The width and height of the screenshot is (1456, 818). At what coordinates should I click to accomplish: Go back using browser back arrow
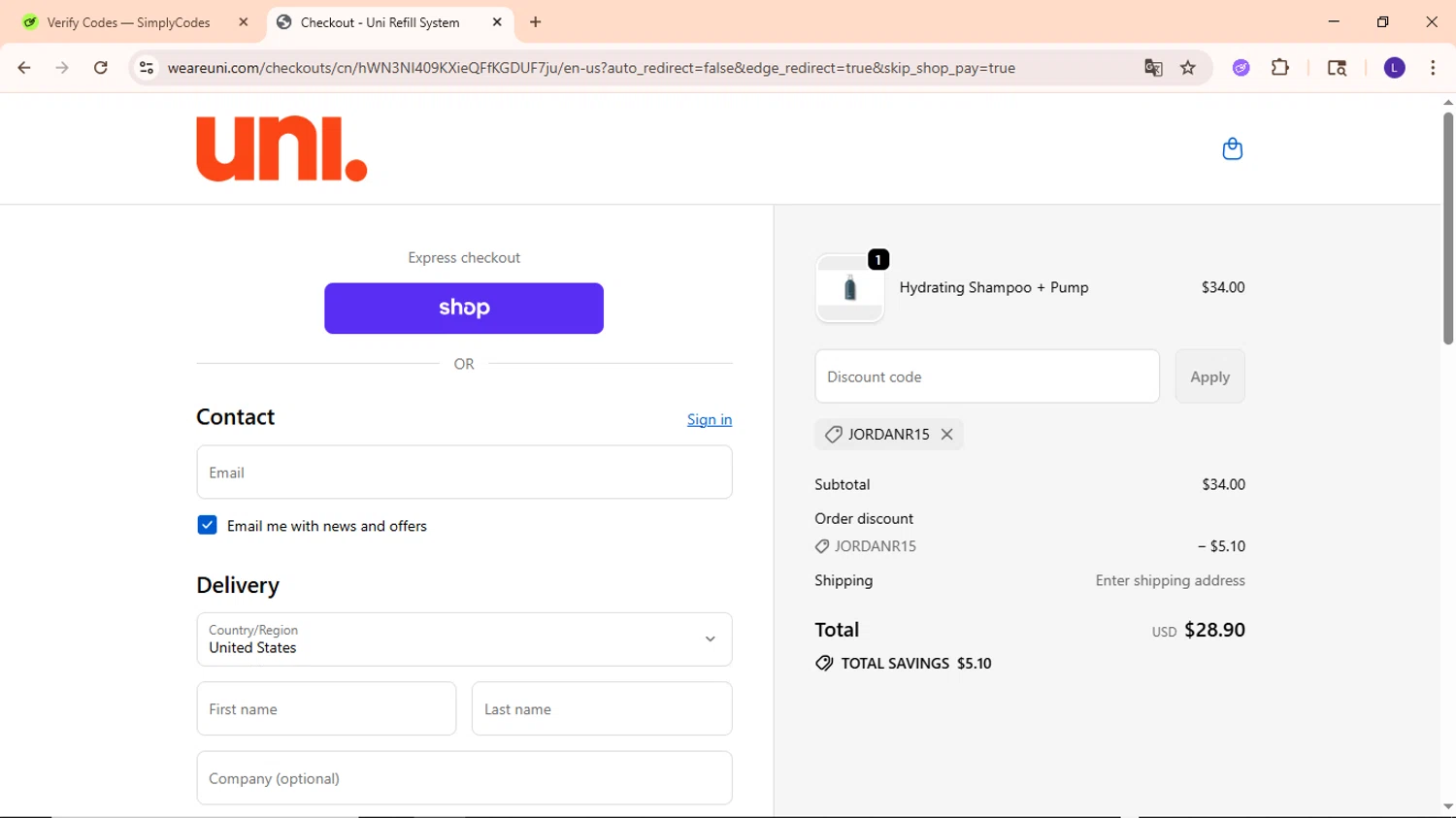pyautogui.click(x=24, y=68)
